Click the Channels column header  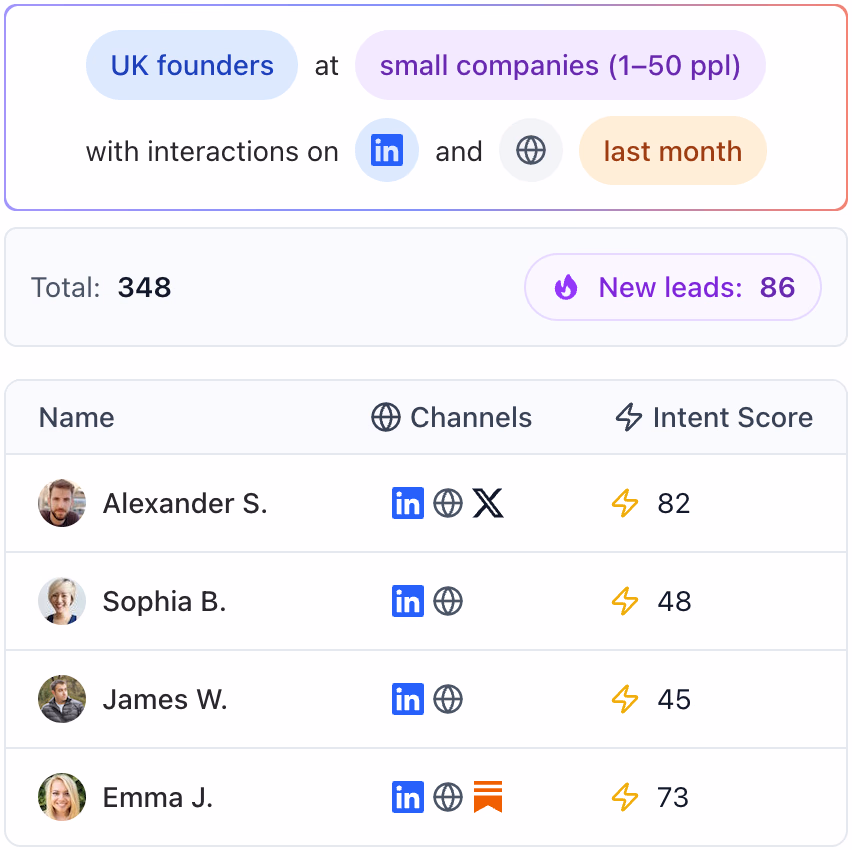pos(452,418)
